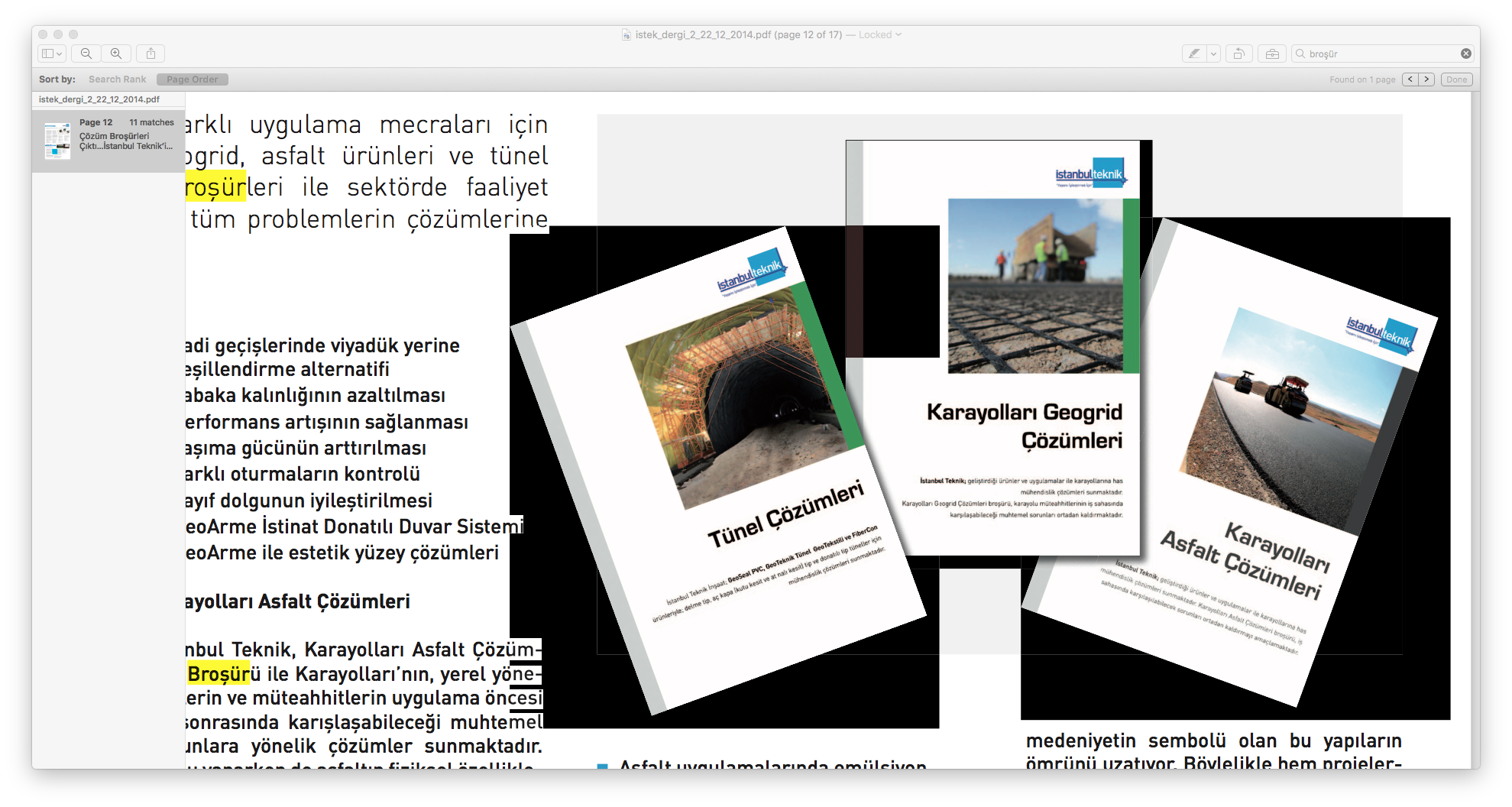The height and width of the screenshot is (807, 1512).
Task: Open the sidebar view options menu
Action: point(52,53)
